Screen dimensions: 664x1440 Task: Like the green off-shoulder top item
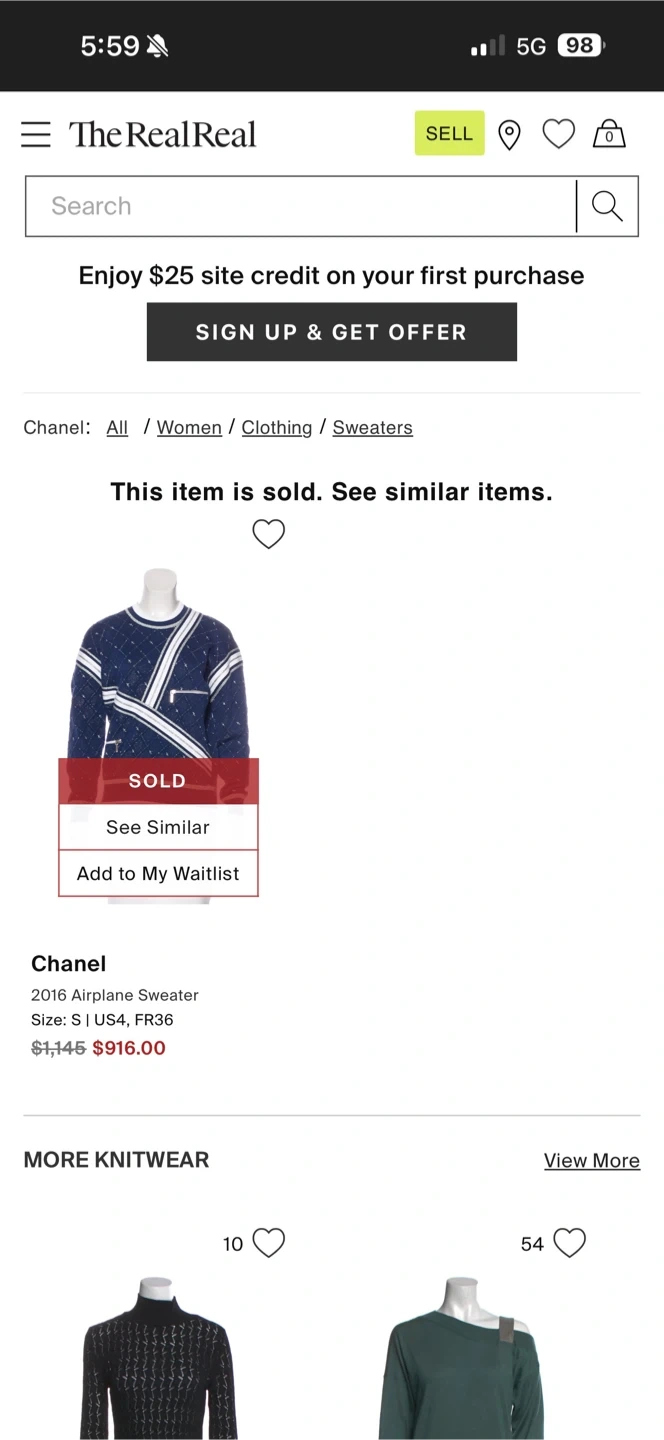coord(569,1243)
